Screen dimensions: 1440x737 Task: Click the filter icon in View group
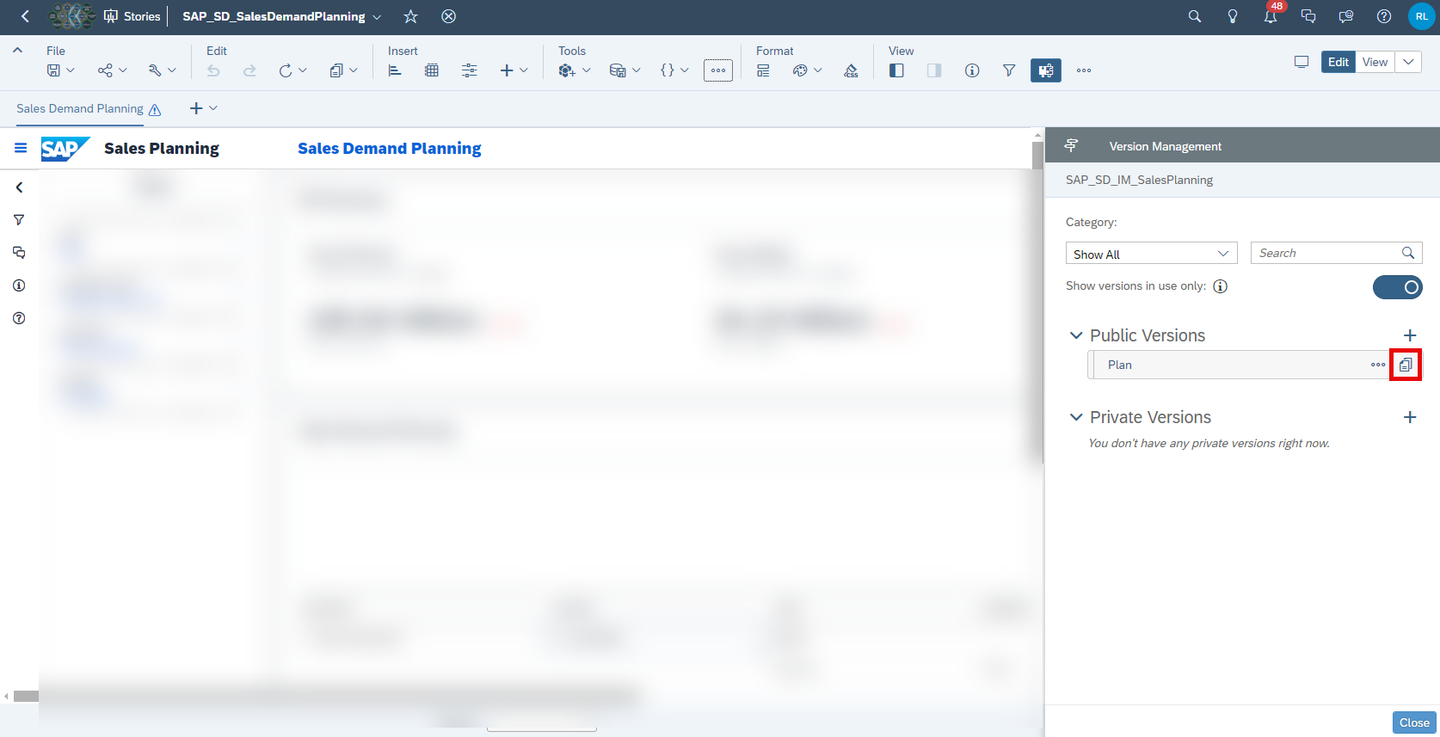[1009, 70]
